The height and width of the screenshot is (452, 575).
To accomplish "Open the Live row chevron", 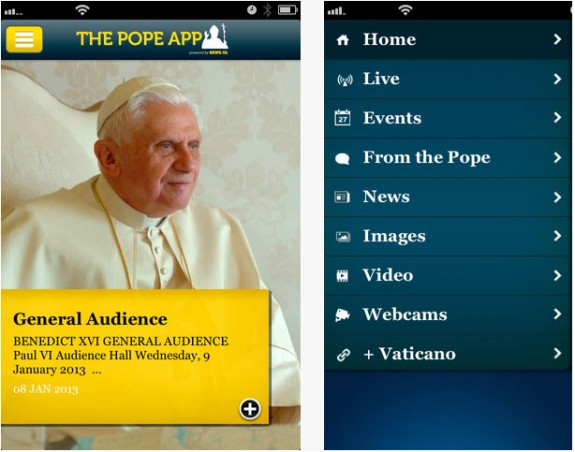I will click(557, 79).
